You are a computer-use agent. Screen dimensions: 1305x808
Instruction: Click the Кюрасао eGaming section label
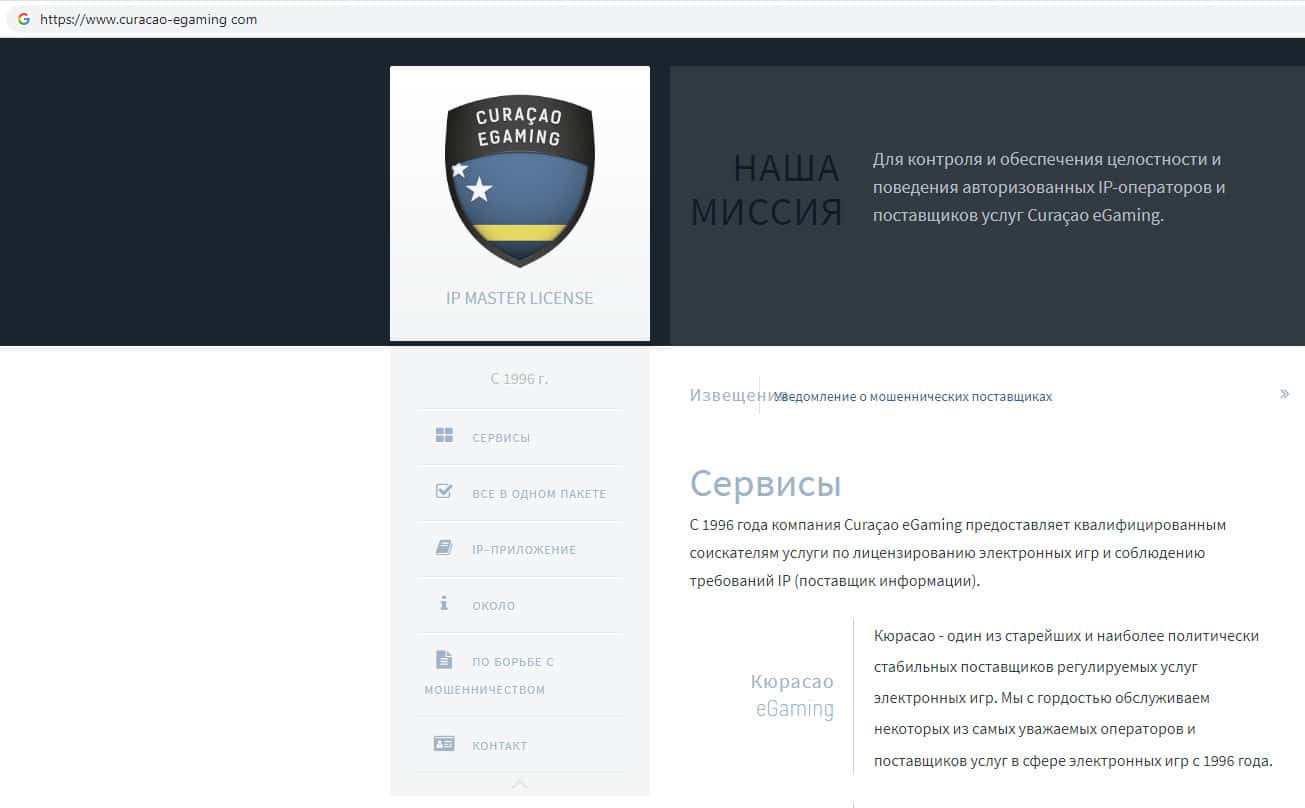tap(792, 695)
